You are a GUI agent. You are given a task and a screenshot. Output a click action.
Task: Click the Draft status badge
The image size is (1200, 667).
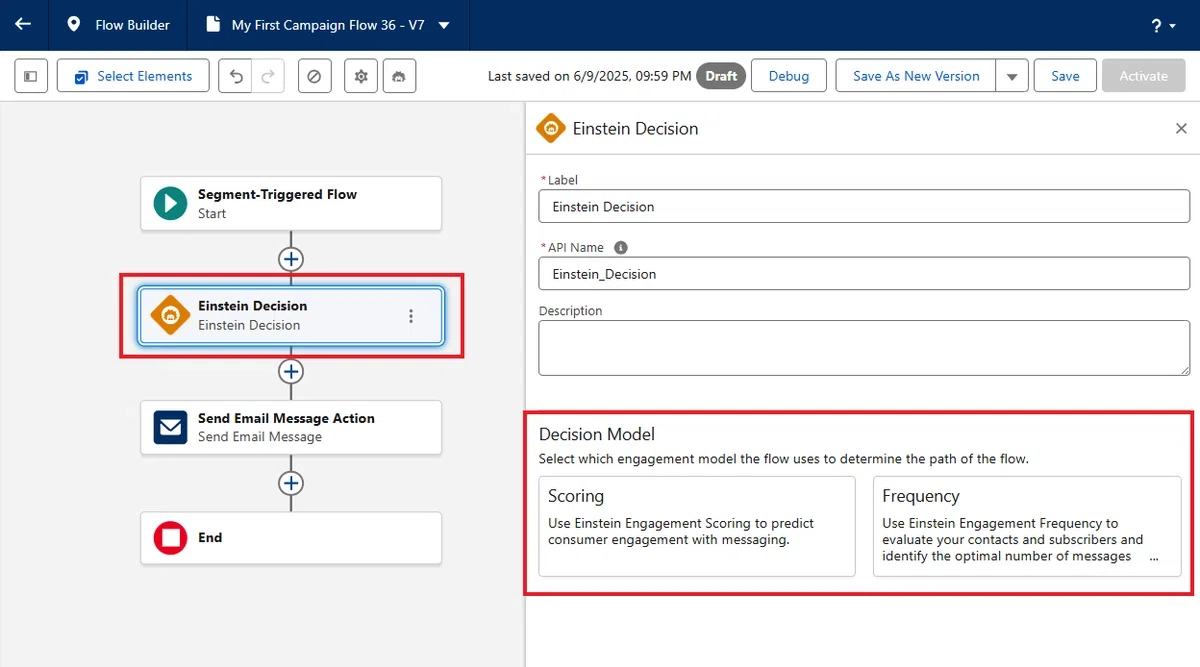[721, 76]
